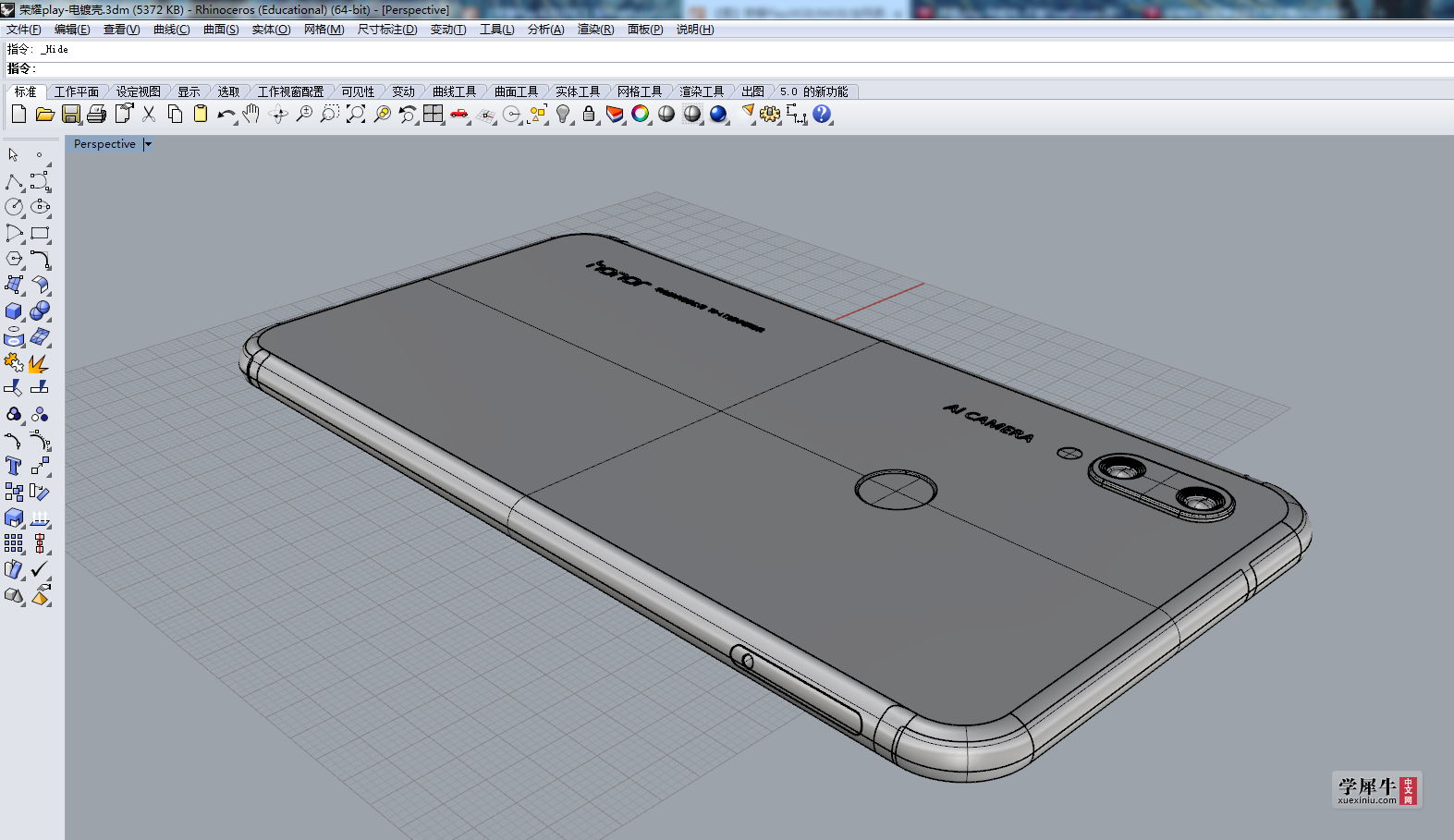This screenshot has height=840, width=1454.
Task: Click the Zoom extents icon
Action: click(x=356, y=114)
